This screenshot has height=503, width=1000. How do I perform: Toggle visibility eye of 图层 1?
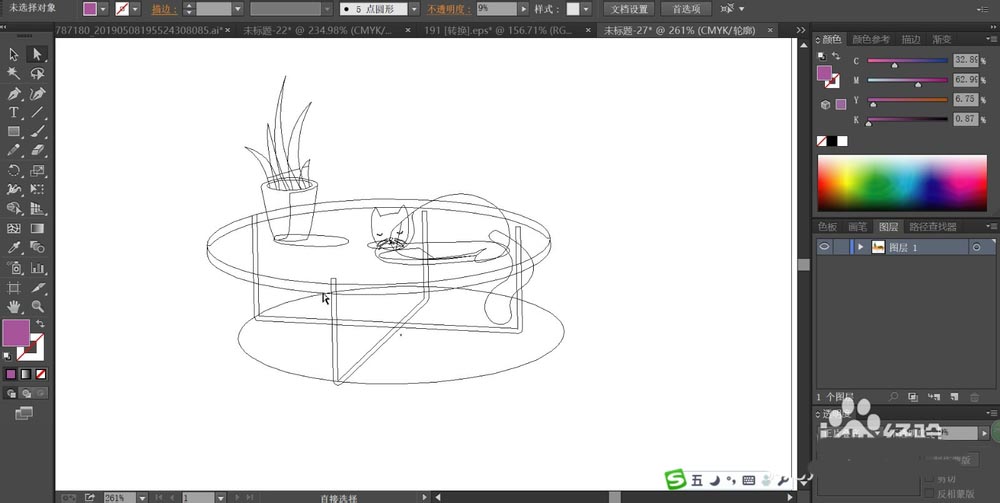pyautogui.click(x=825, y=247)
